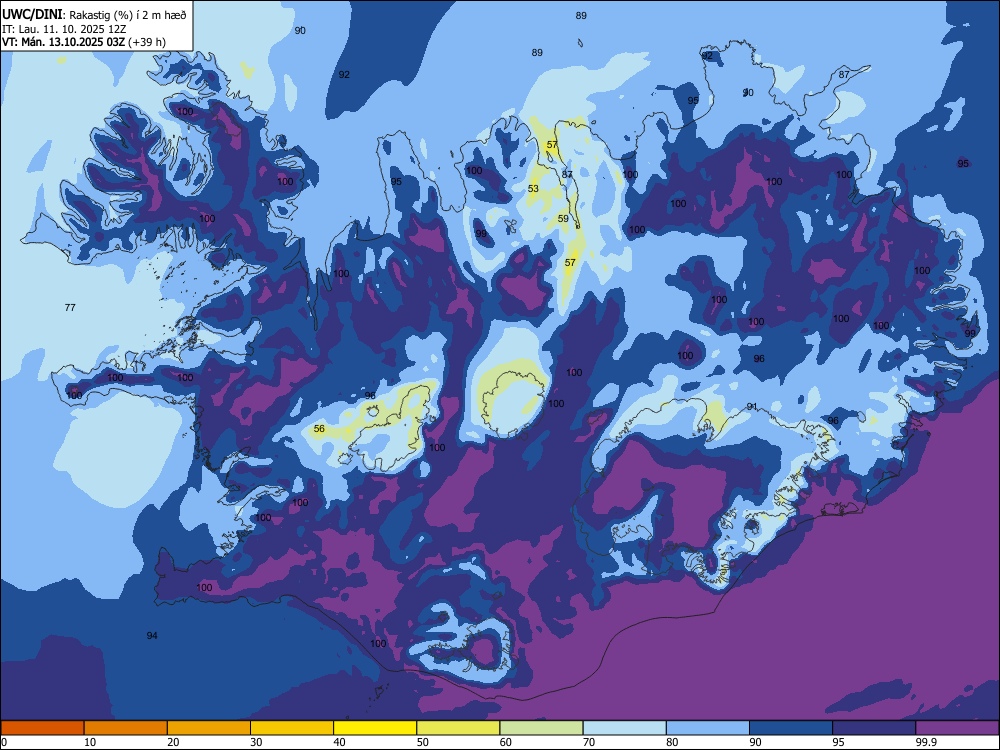This screenshot has height=750, width=1000.
Task: Select the '59' humidity value in the north
Action: [x=563, y=219]
